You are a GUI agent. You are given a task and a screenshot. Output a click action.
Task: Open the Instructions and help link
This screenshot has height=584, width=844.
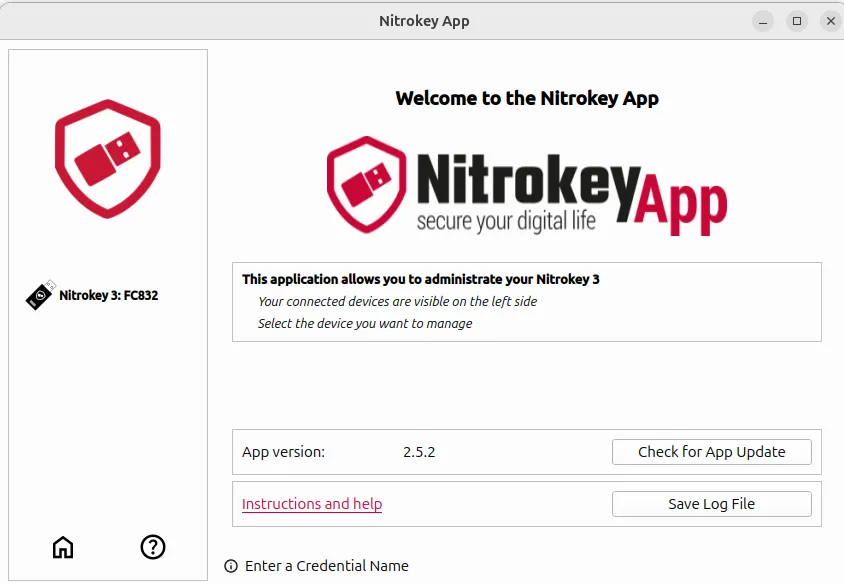[x=312, y=504]
